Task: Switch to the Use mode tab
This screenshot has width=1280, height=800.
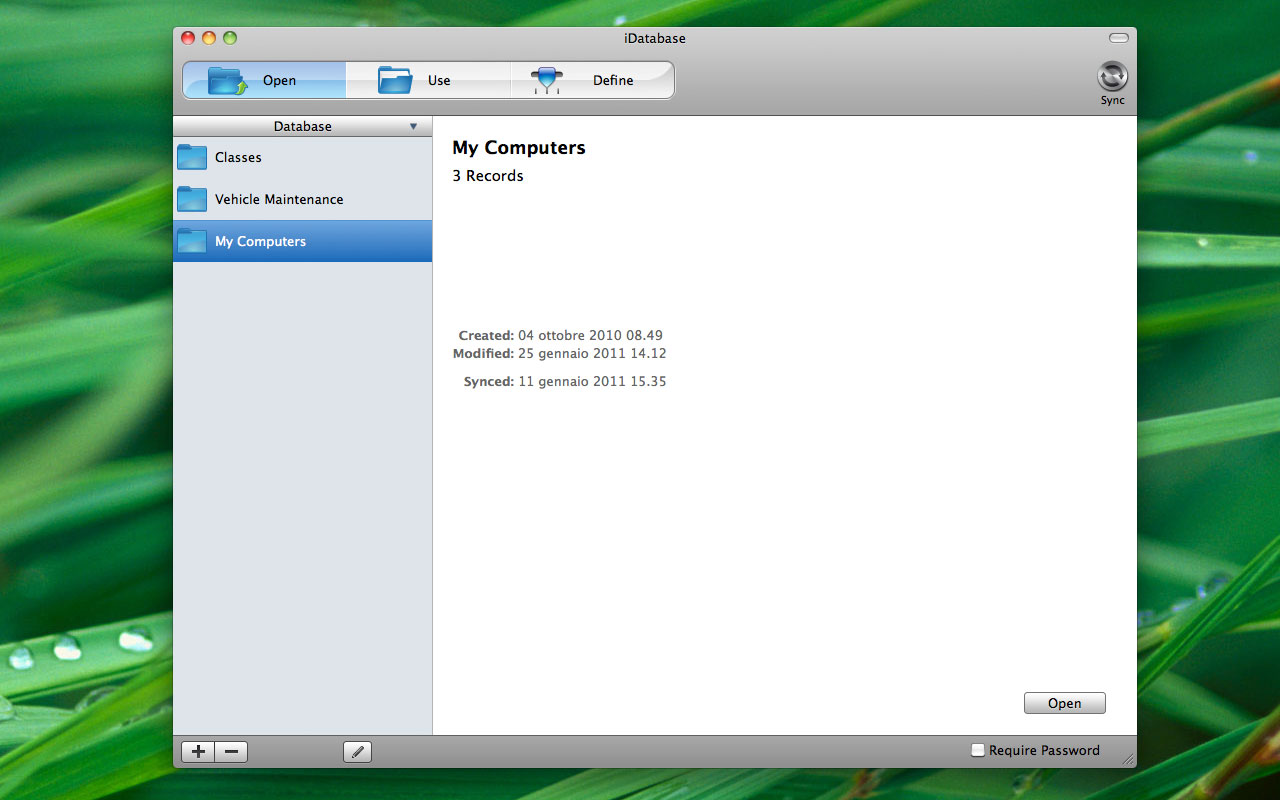Action: 428,80
